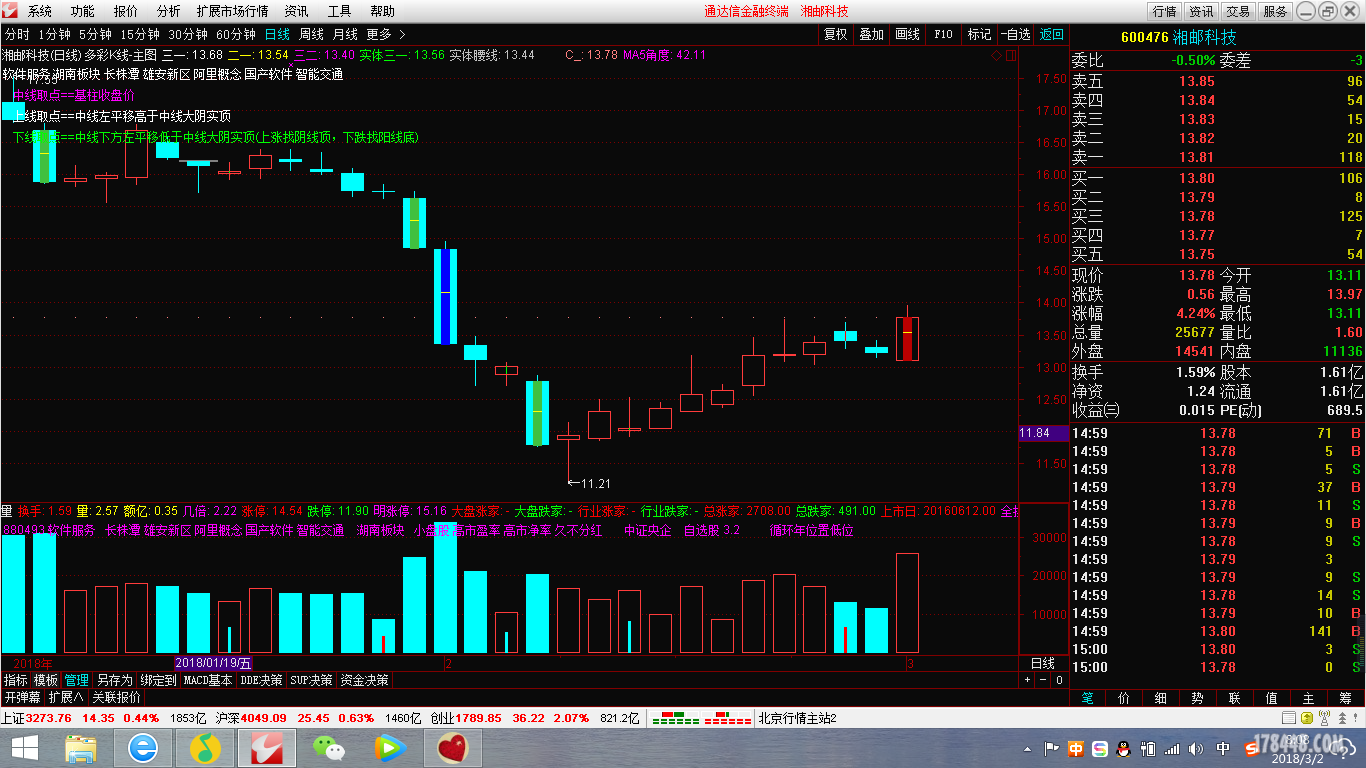Expand the 更多 periods list
This screenshot has width=1366, height=768.
tap(386, 34)
